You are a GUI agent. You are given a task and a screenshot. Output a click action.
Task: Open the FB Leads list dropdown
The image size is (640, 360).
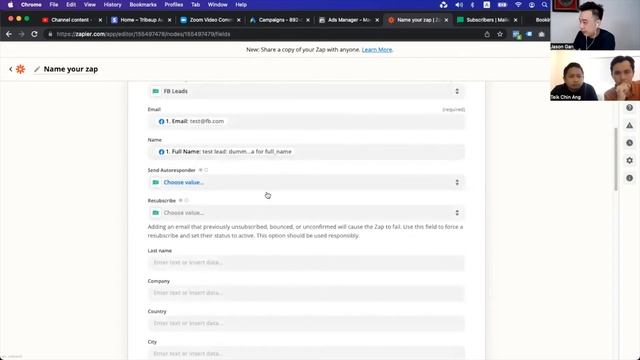tap(306, 91)
